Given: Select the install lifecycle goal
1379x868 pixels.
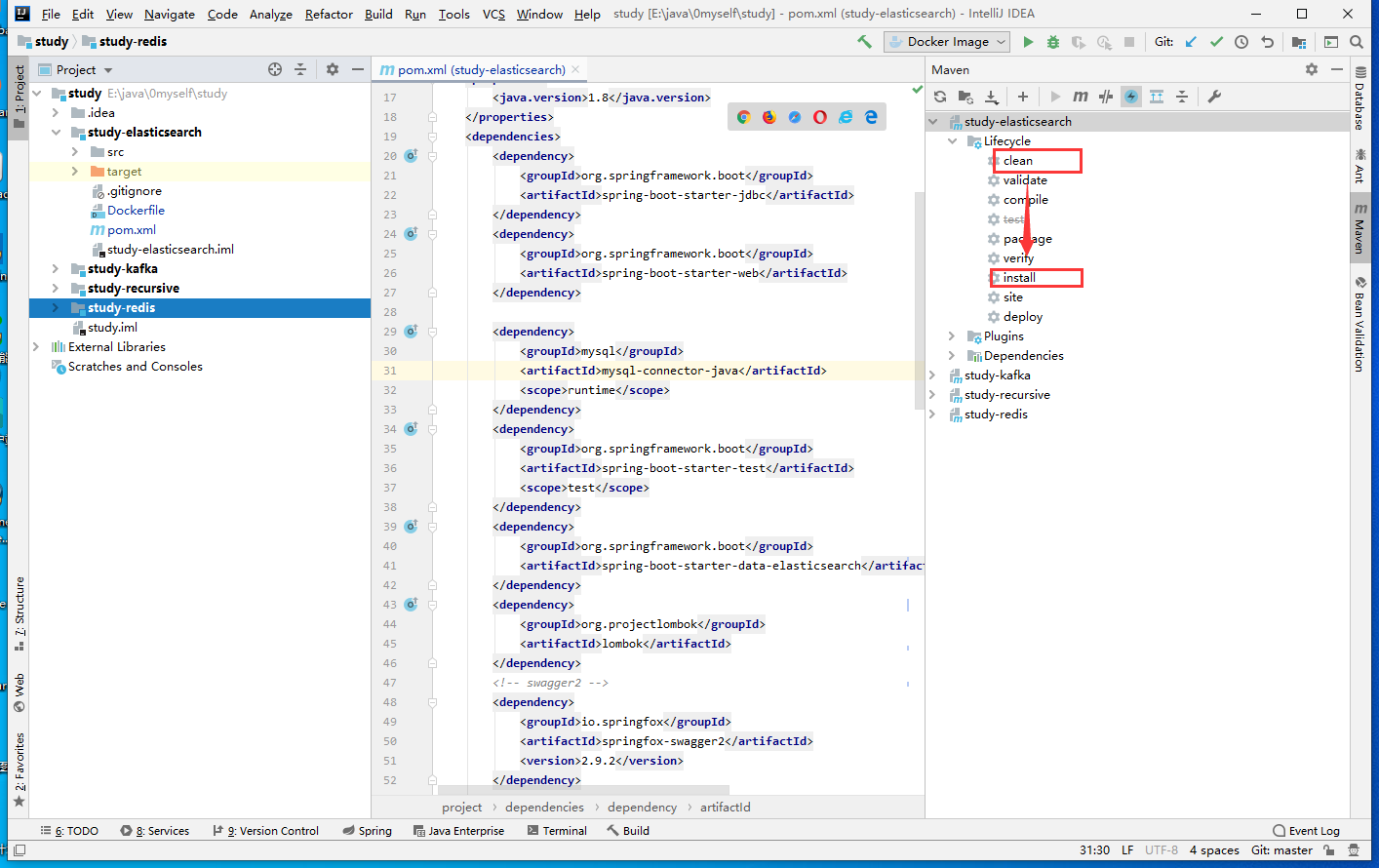Looking at the screenshot, I should coord(1019,278).
